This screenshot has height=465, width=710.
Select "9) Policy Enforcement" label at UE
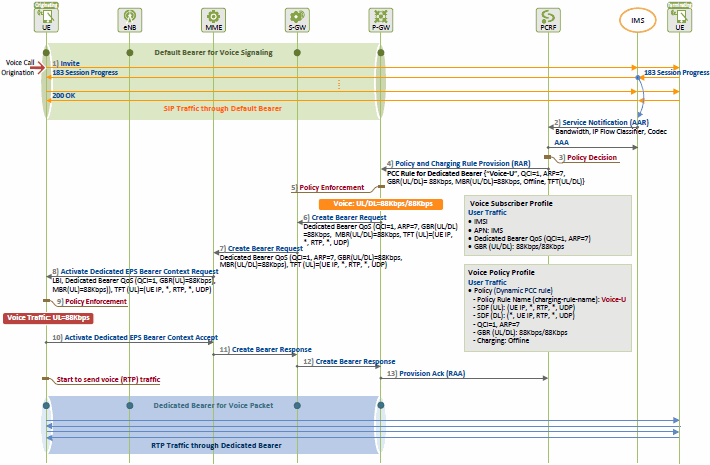tap(92, 302)
